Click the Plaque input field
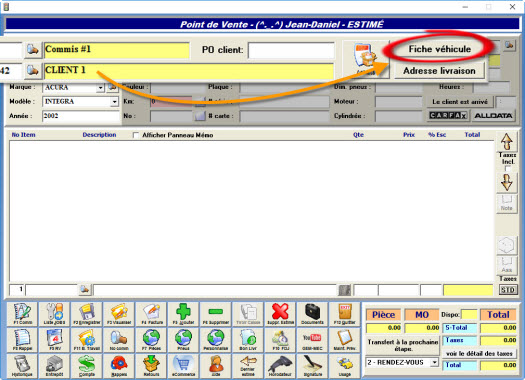525x380 pixels. 285,87
